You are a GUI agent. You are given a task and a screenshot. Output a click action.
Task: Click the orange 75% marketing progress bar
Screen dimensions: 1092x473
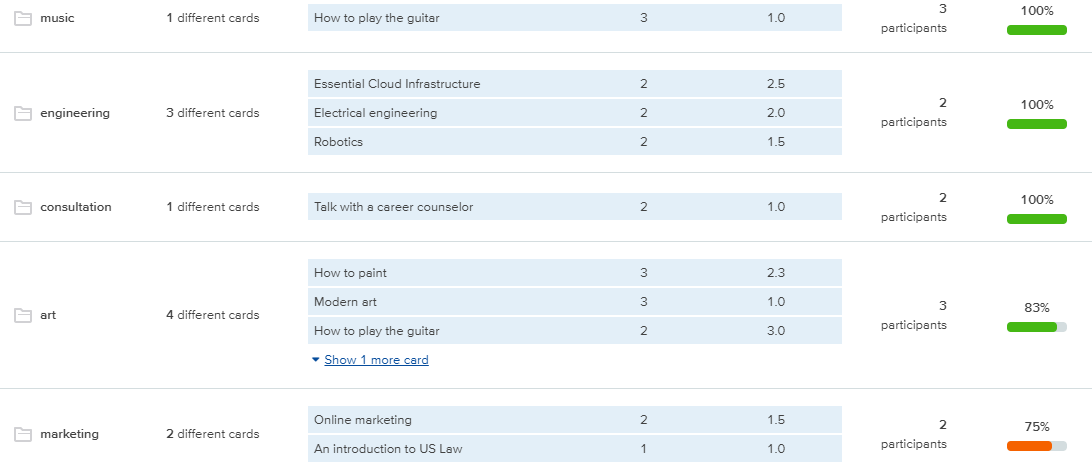pyautogui.click(x=1036, y=446)
